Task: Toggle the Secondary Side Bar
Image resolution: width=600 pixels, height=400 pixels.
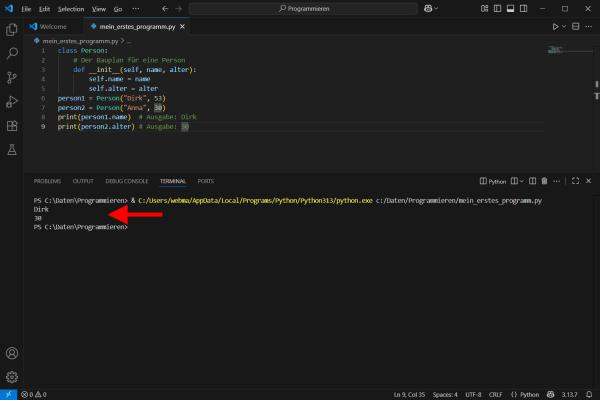Action: point(523,8)
